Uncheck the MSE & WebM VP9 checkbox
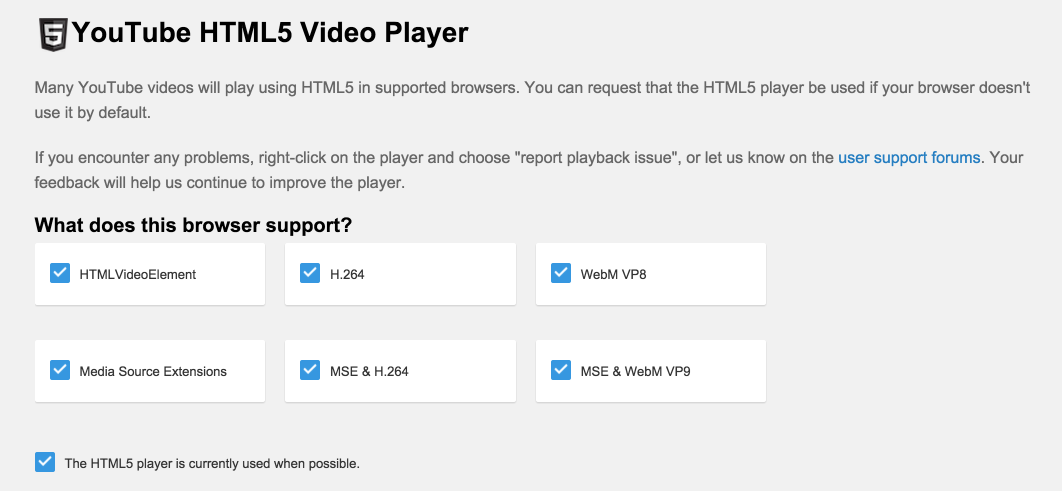This screenshot has width=1062, height=491. (x=561, y=370)
